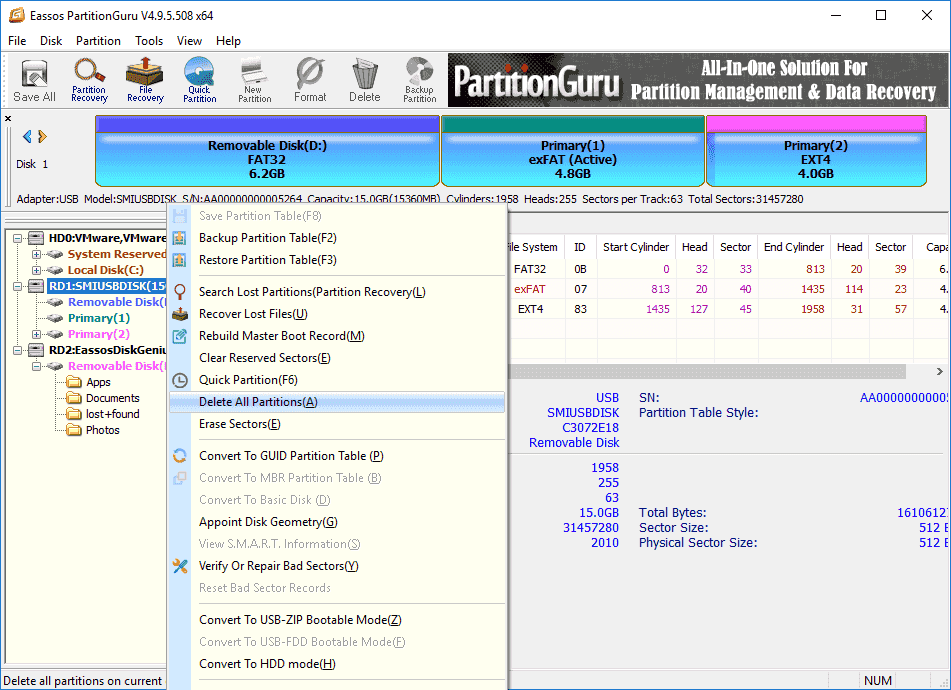The height and width of the screenshot is (690, 951).
Task: Click the HD0 VMware disk drive icon
Action: 36,238
